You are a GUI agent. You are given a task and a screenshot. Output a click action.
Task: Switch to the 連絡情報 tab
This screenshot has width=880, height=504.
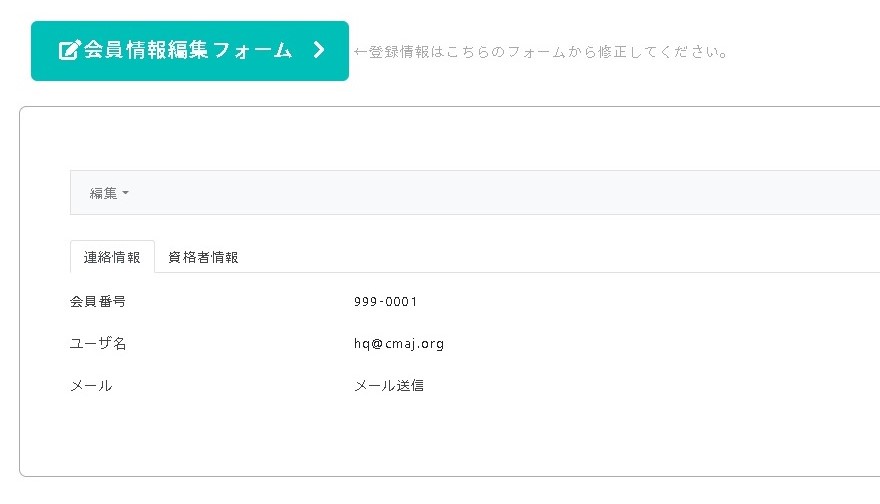[112, 257]
